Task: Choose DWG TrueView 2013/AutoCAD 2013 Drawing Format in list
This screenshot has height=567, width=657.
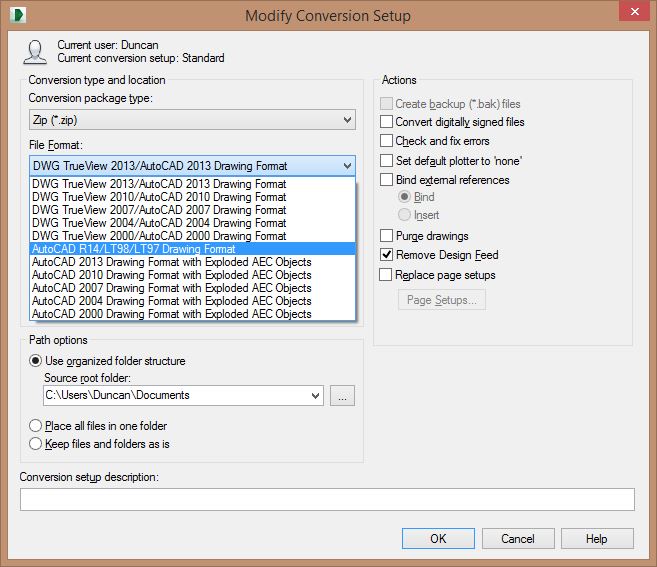Action: [x=192, y=184]
